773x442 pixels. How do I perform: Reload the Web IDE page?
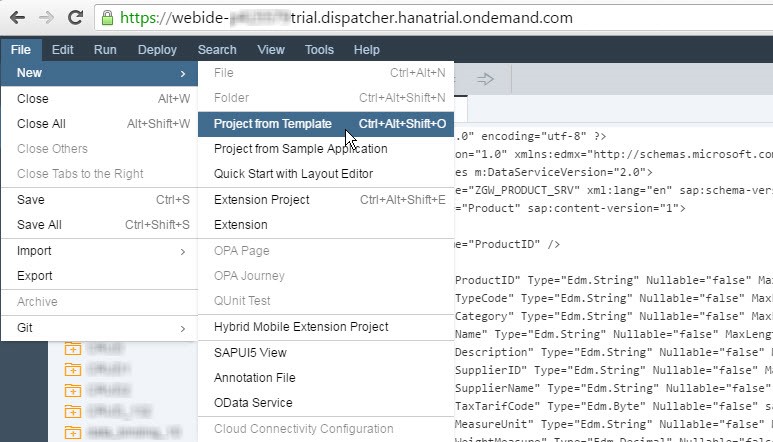[x=75, y=17]
